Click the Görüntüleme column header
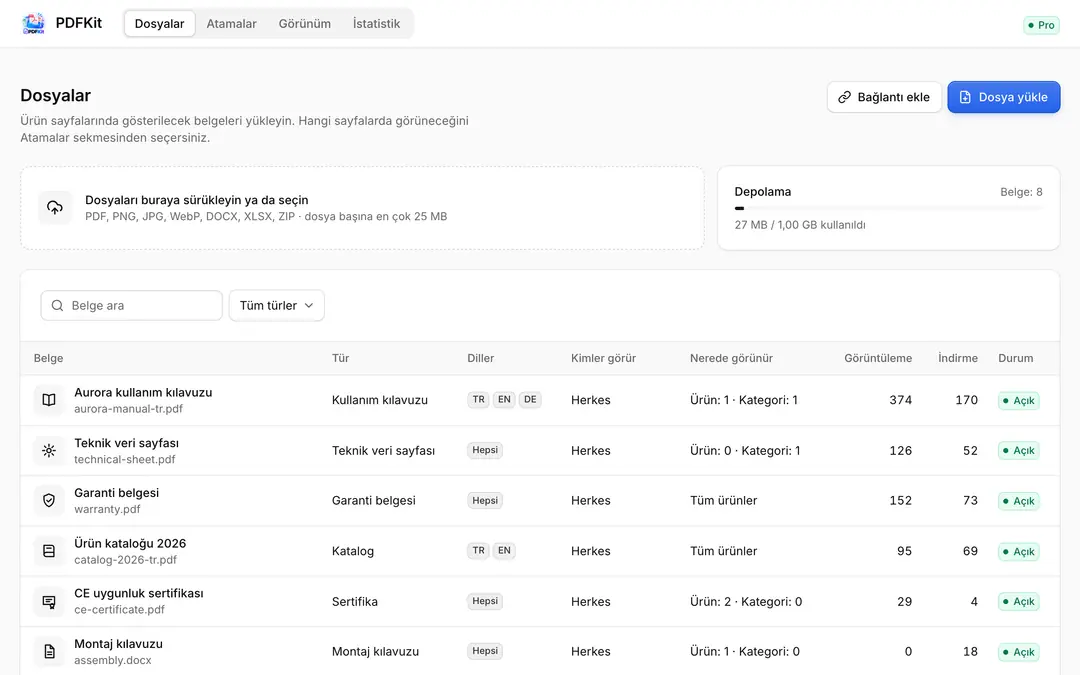 878,358
